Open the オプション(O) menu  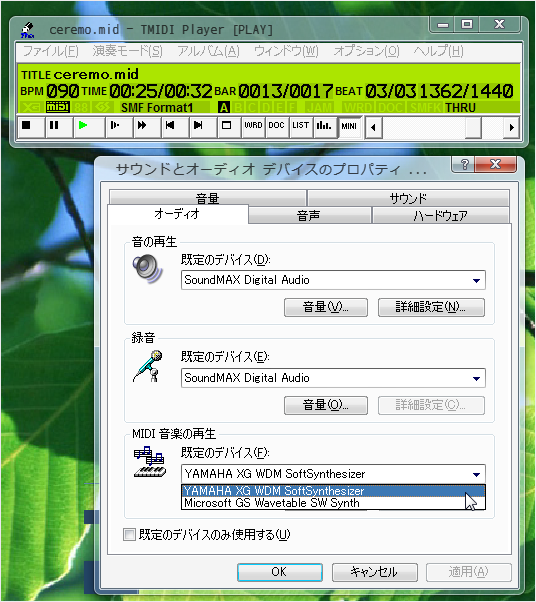(366, 51)
